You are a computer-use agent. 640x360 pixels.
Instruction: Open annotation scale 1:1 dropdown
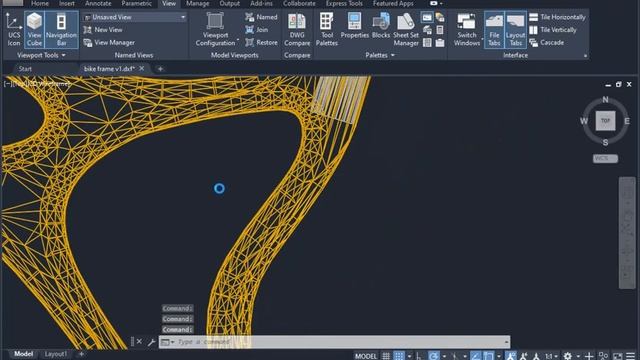551,356
